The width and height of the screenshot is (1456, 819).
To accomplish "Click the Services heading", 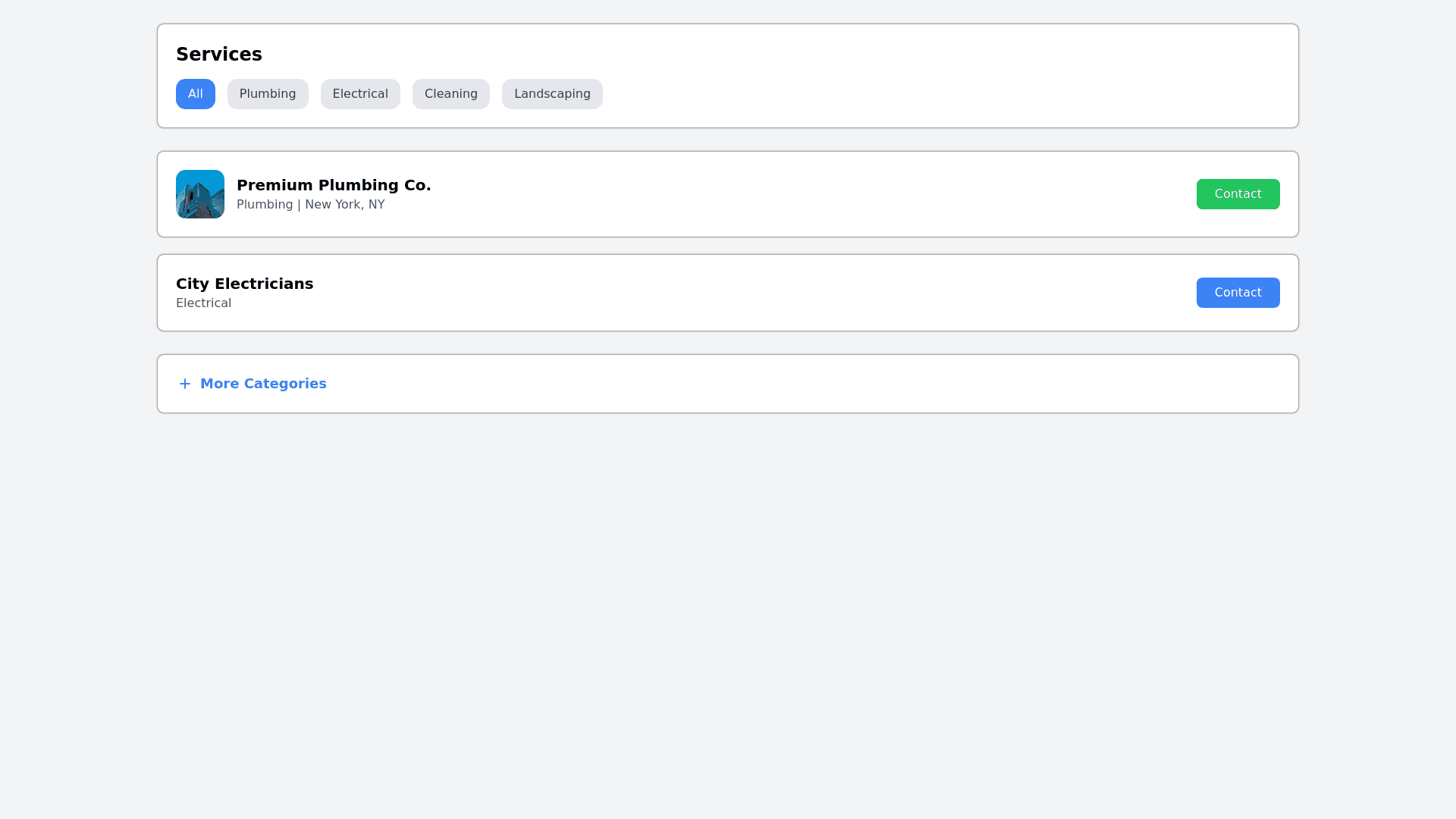I will click(x=219, y=55).
